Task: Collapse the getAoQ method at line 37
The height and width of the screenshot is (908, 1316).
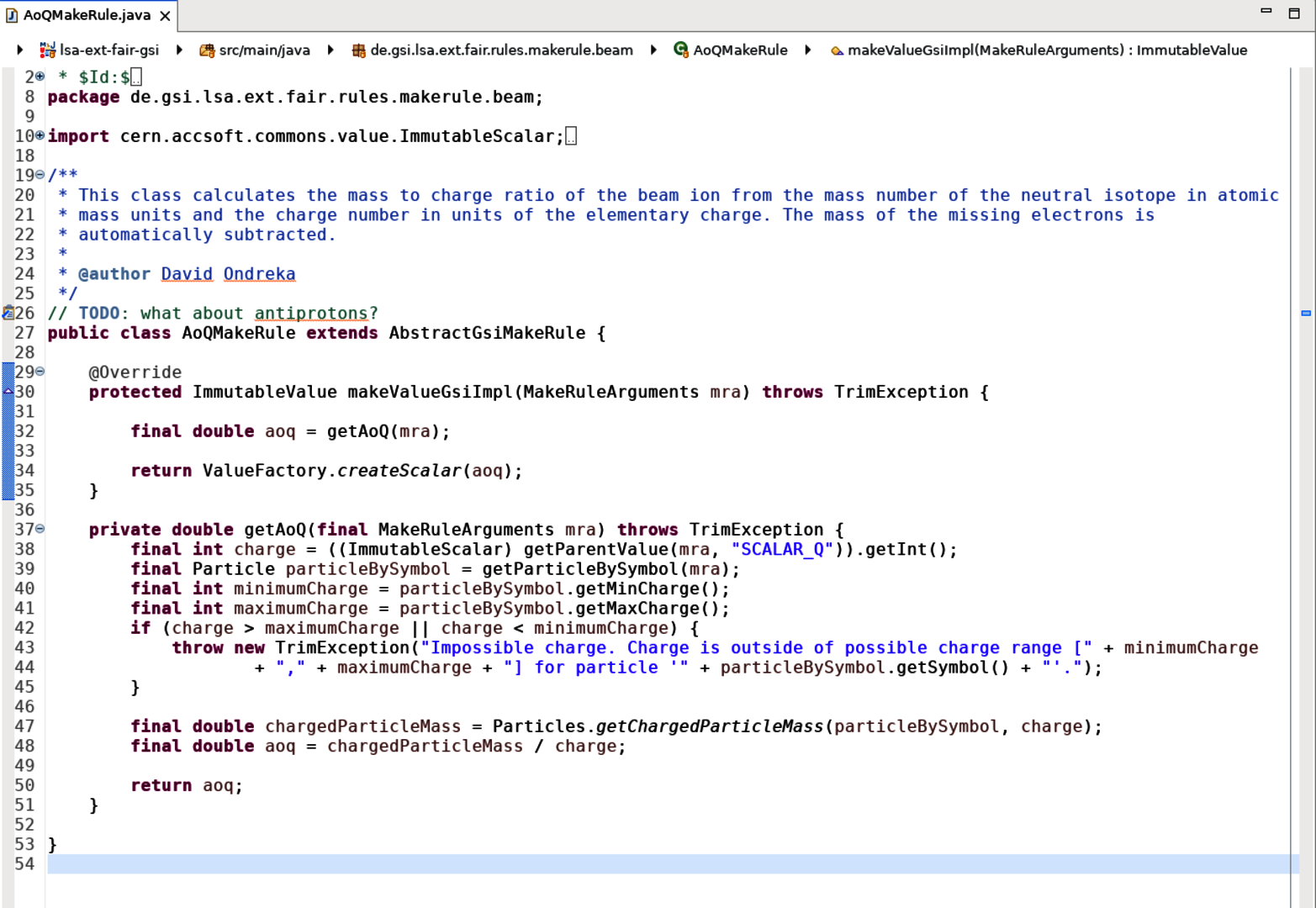Action: pyautogui.click(x=40, y=529)
